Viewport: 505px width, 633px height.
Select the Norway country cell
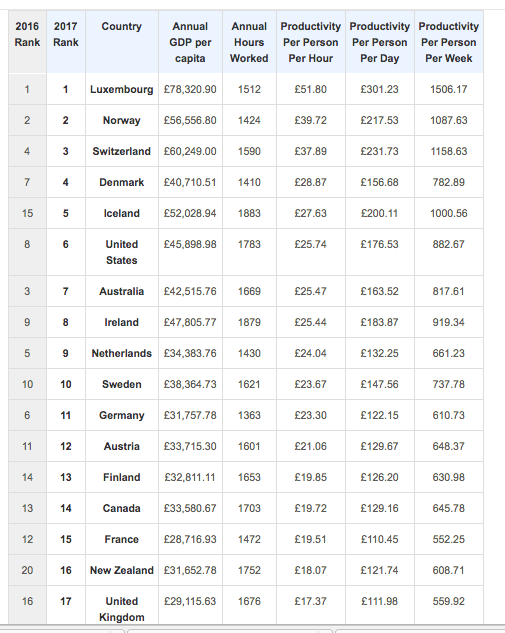122,120
